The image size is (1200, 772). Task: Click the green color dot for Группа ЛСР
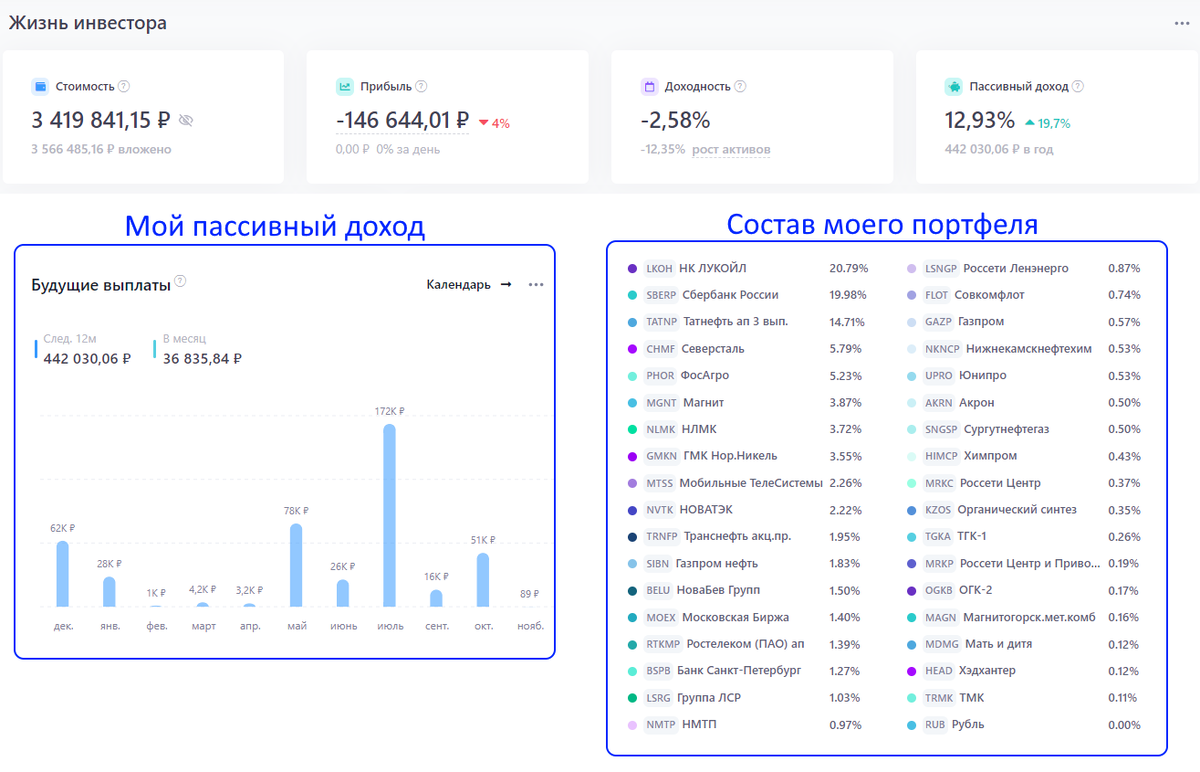tap(632, 698)
